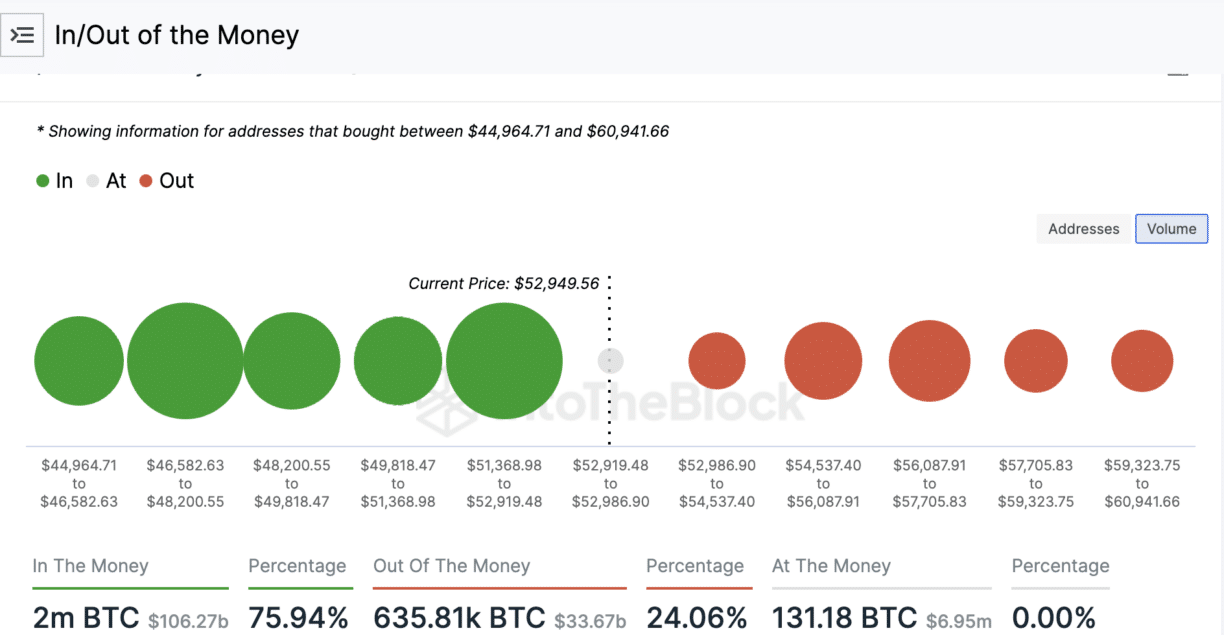The height and width of the screenshot is (635, 1224).
Task: Click the largest green bubble before current price
Action: pyautogui.click(x=504, y=361)
